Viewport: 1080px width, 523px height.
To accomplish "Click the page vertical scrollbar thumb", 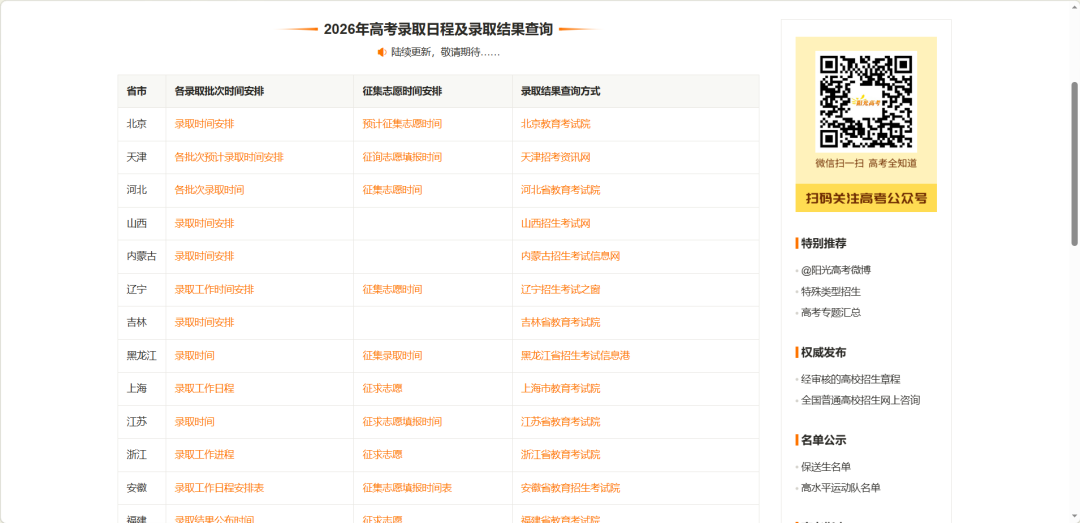I will 1074,163.
